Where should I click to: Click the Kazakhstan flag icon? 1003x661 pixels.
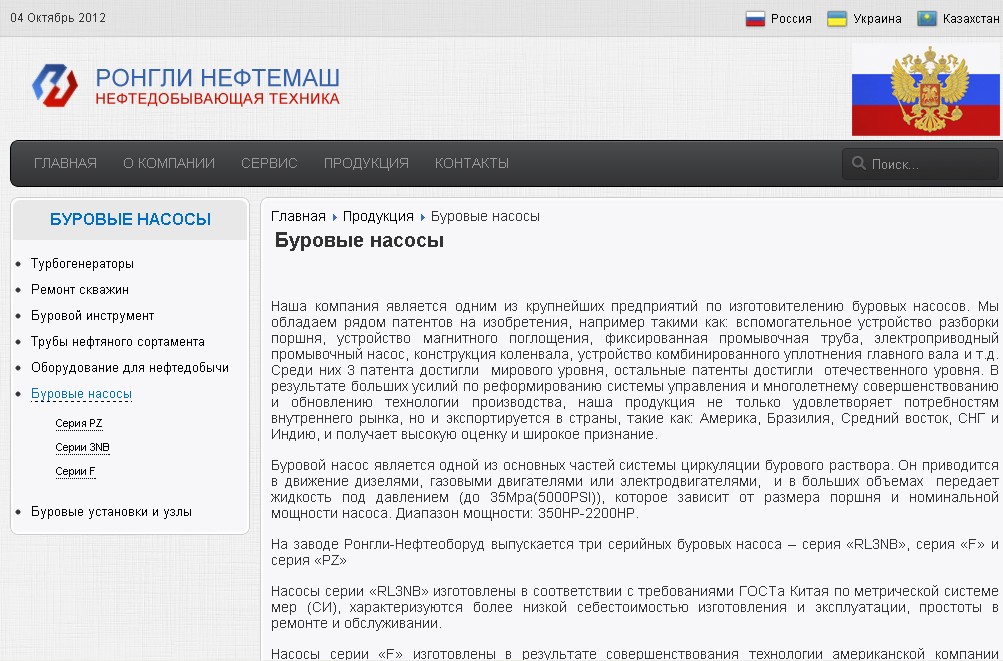click(927, 19)
